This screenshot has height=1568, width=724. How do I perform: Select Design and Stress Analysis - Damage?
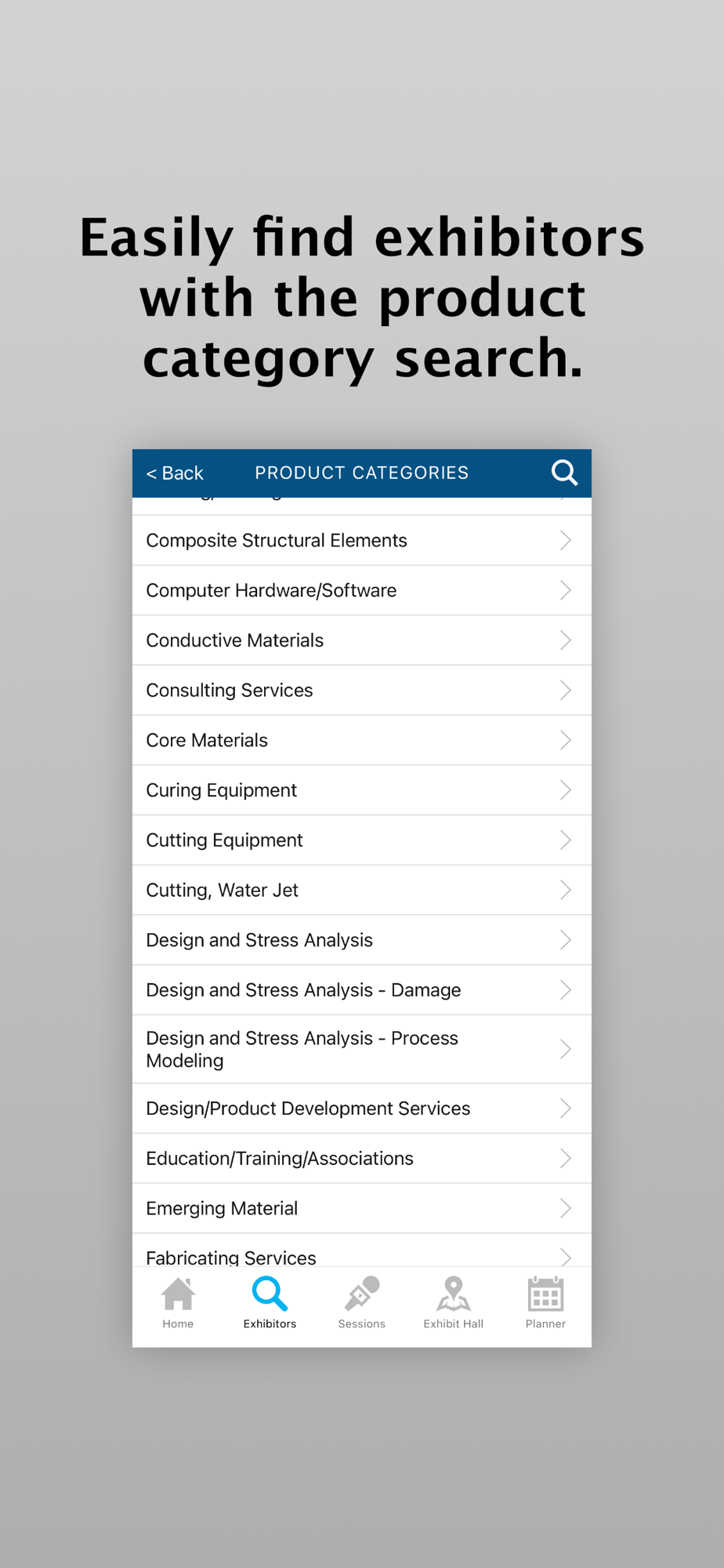tap(303, 990)
